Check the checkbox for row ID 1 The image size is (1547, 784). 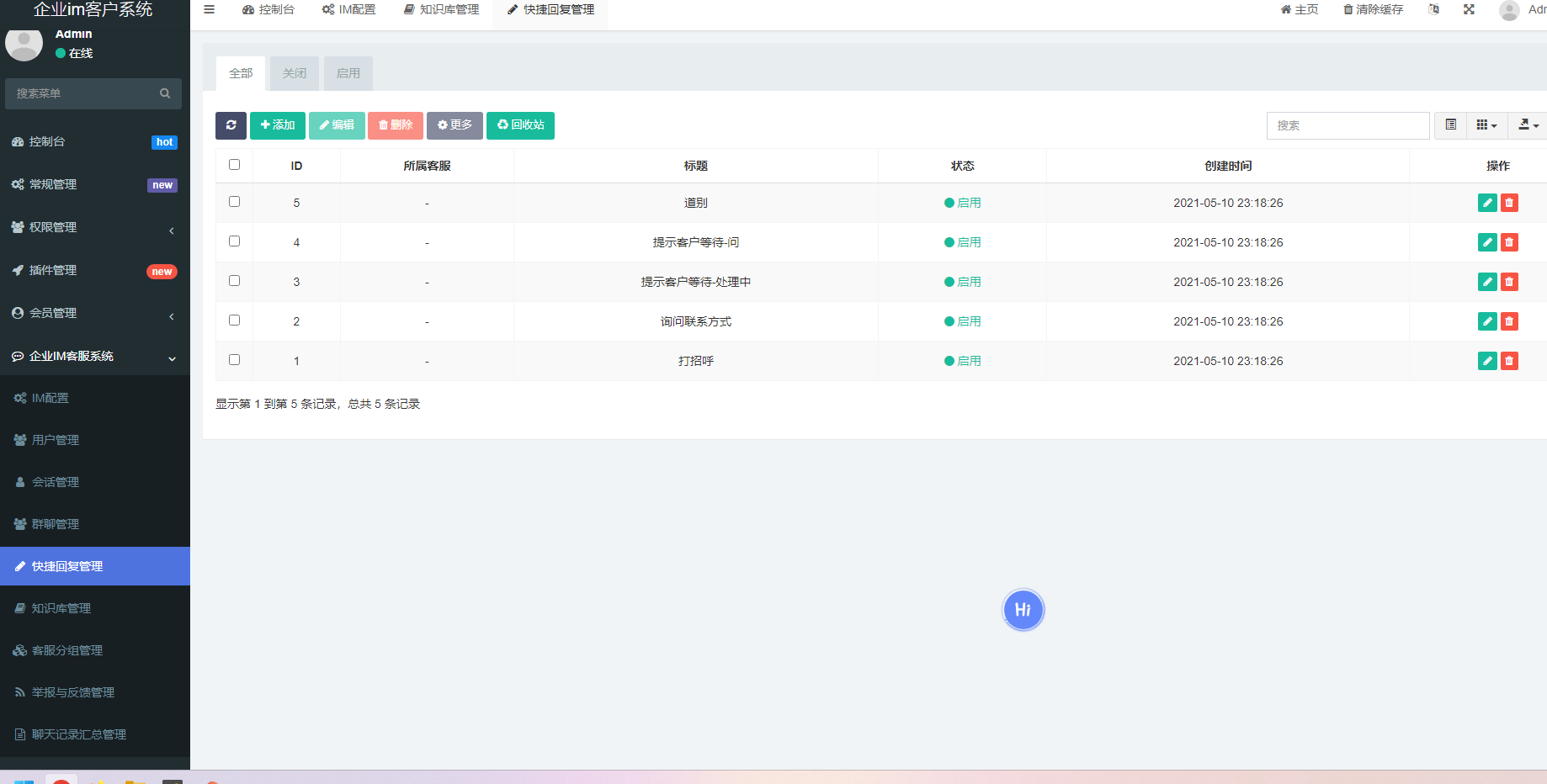tap(234, 360)
